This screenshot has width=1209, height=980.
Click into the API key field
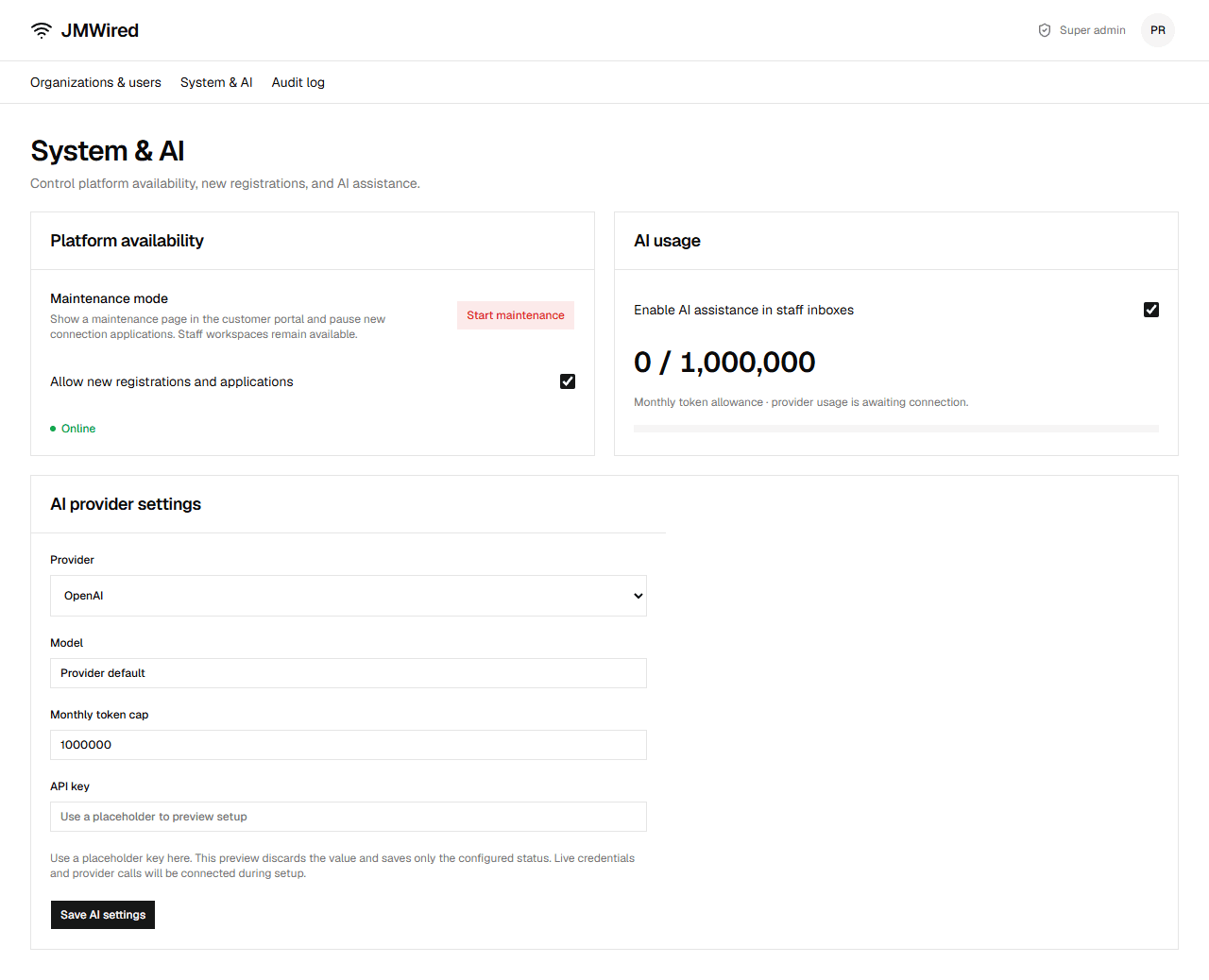pos(349,817)
